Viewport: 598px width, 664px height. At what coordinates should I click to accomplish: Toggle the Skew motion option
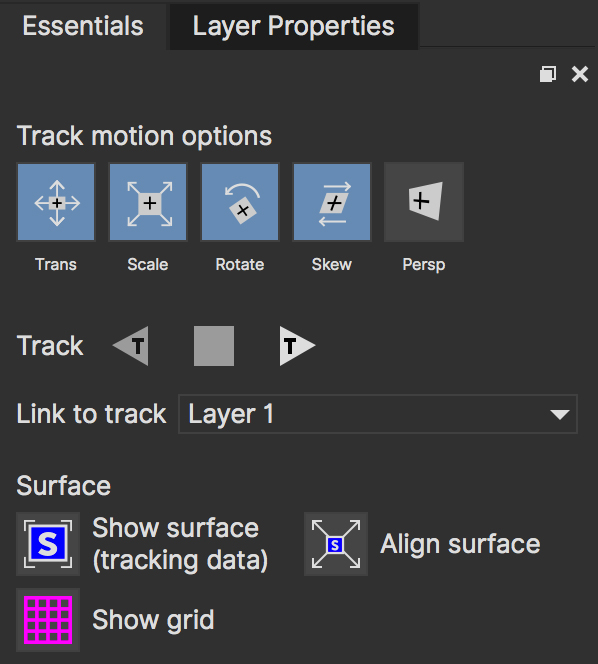point(332,202)
